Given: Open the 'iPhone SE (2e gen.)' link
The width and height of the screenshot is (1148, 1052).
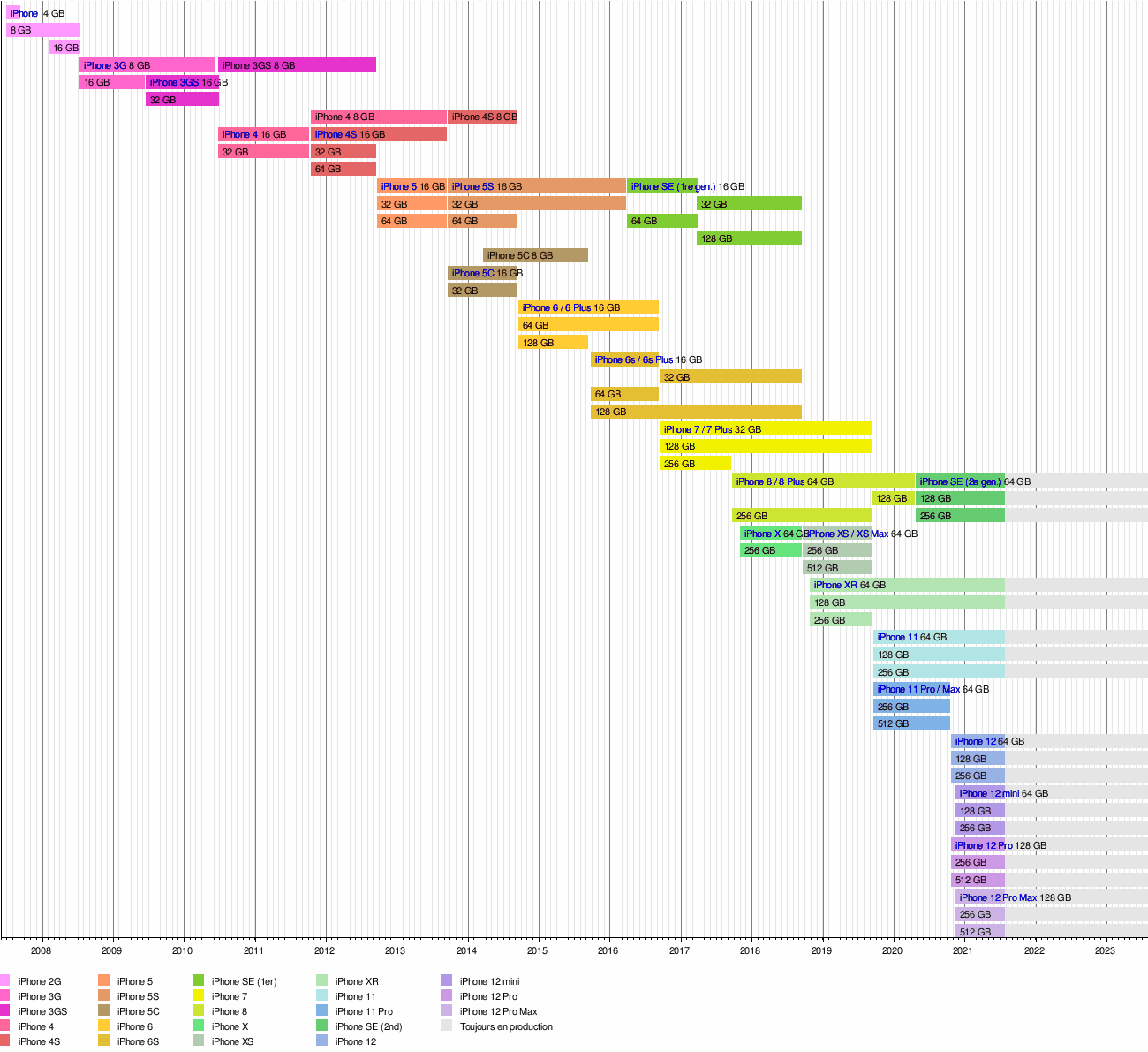Looking at the screenshot, I should (x=961, y=481).
